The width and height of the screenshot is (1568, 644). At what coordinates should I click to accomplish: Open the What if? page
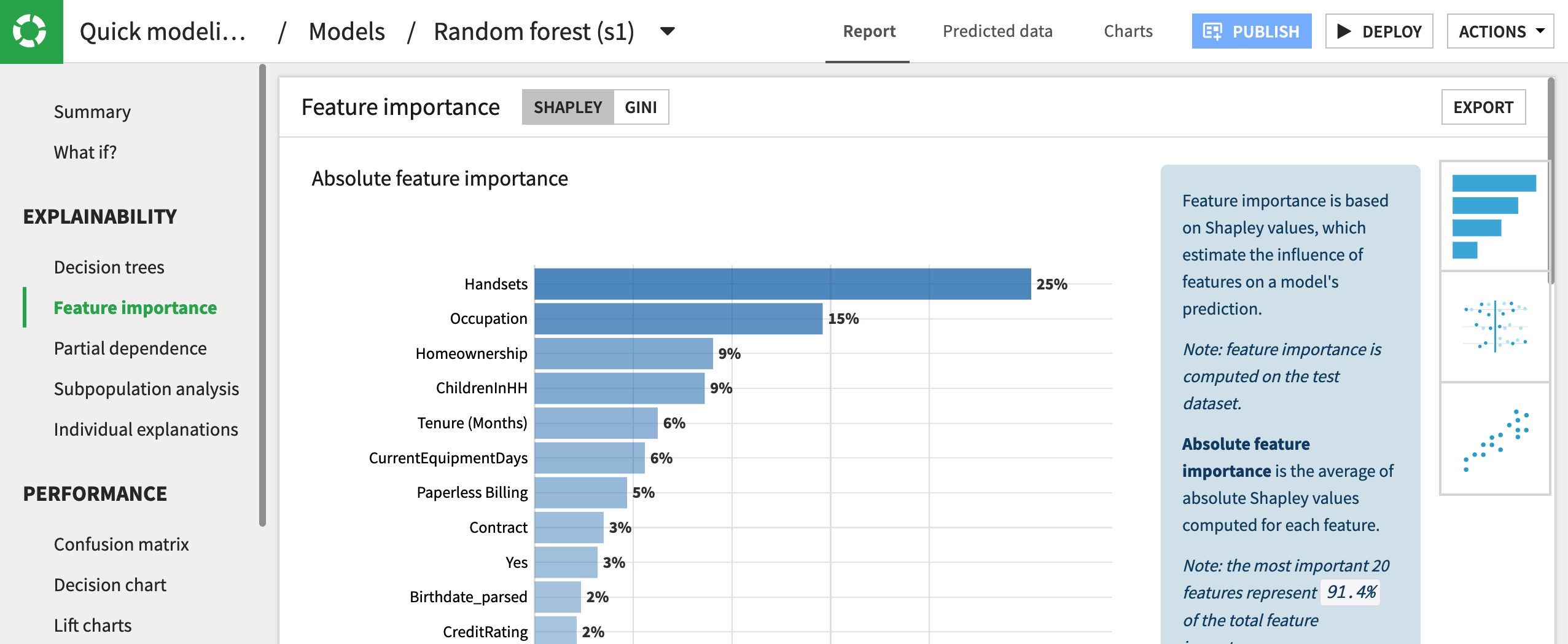[85, 152]
